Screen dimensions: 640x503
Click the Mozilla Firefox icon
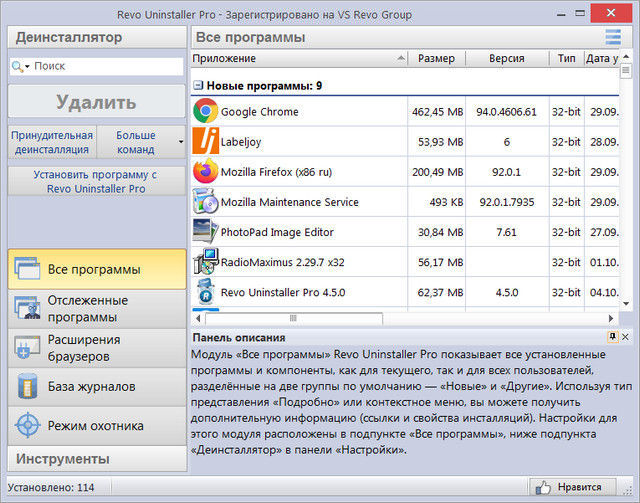[206, 171]
